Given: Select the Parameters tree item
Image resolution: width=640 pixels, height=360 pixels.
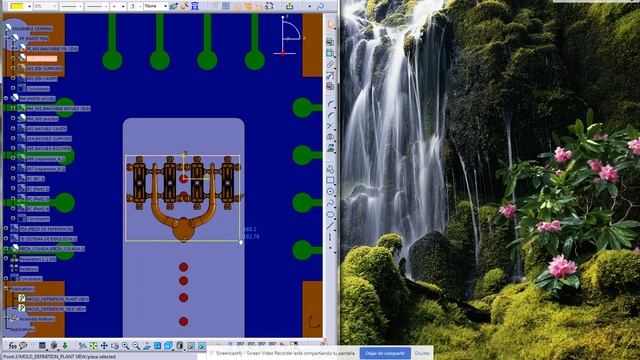Looking at the screenshot, I should pyautogui.click(x=38, y=259).
